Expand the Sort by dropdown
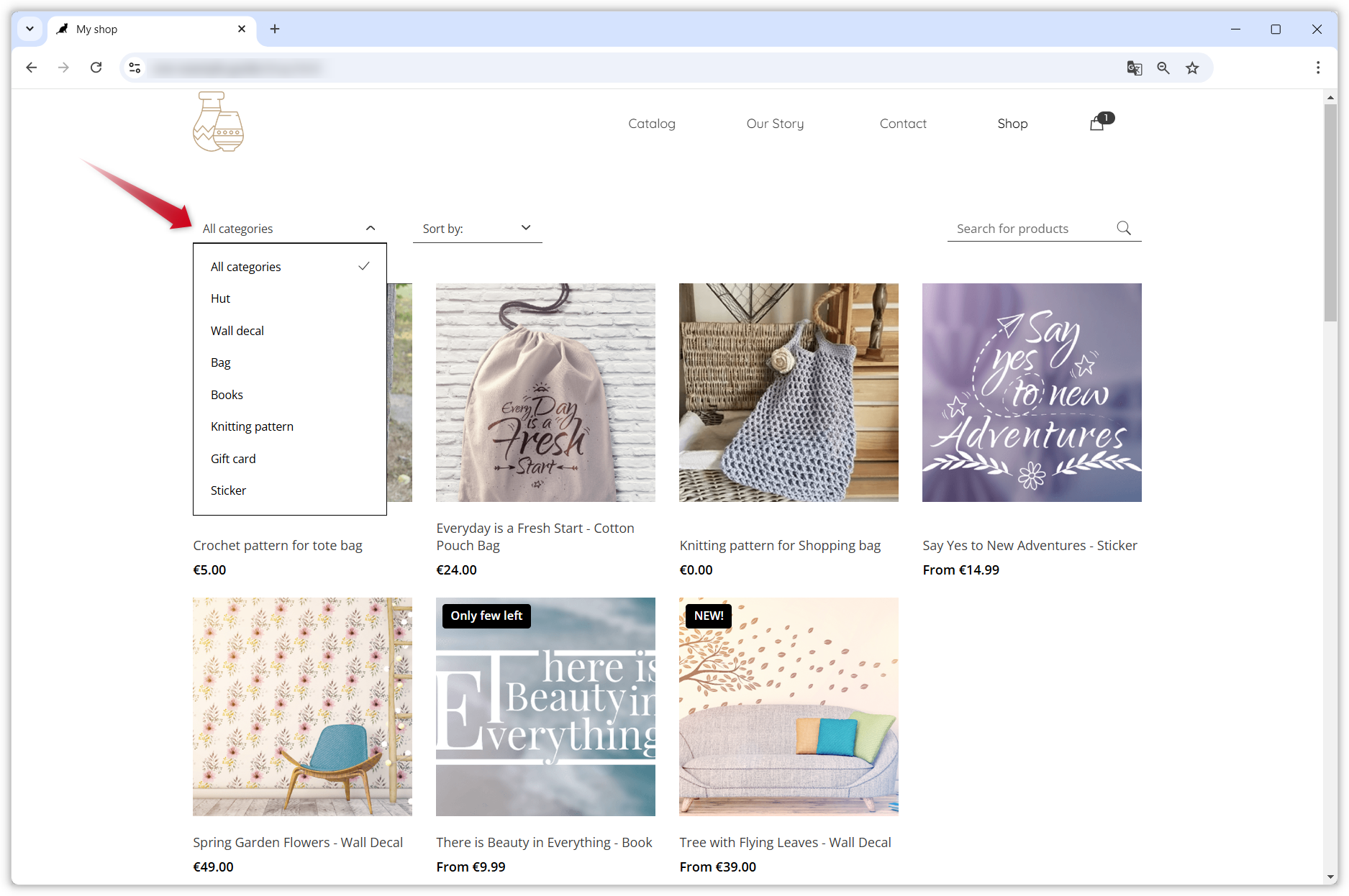This screenshot has width=1349, height=896. click(477, 228)
